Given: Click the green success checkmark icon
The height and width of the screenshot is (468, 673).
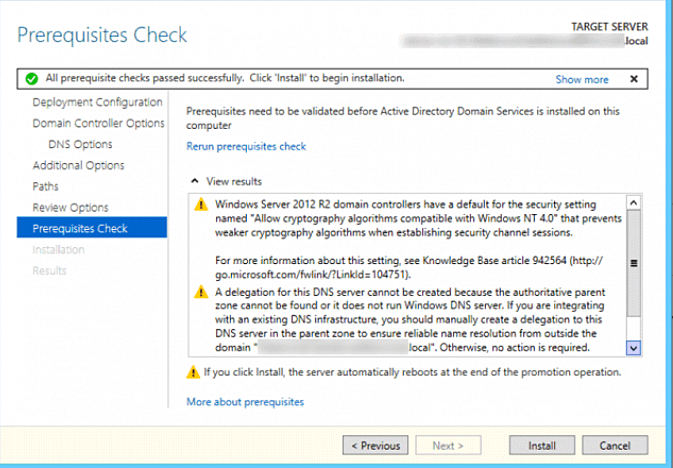Looking at the screenshot, I should click(32, 78).
